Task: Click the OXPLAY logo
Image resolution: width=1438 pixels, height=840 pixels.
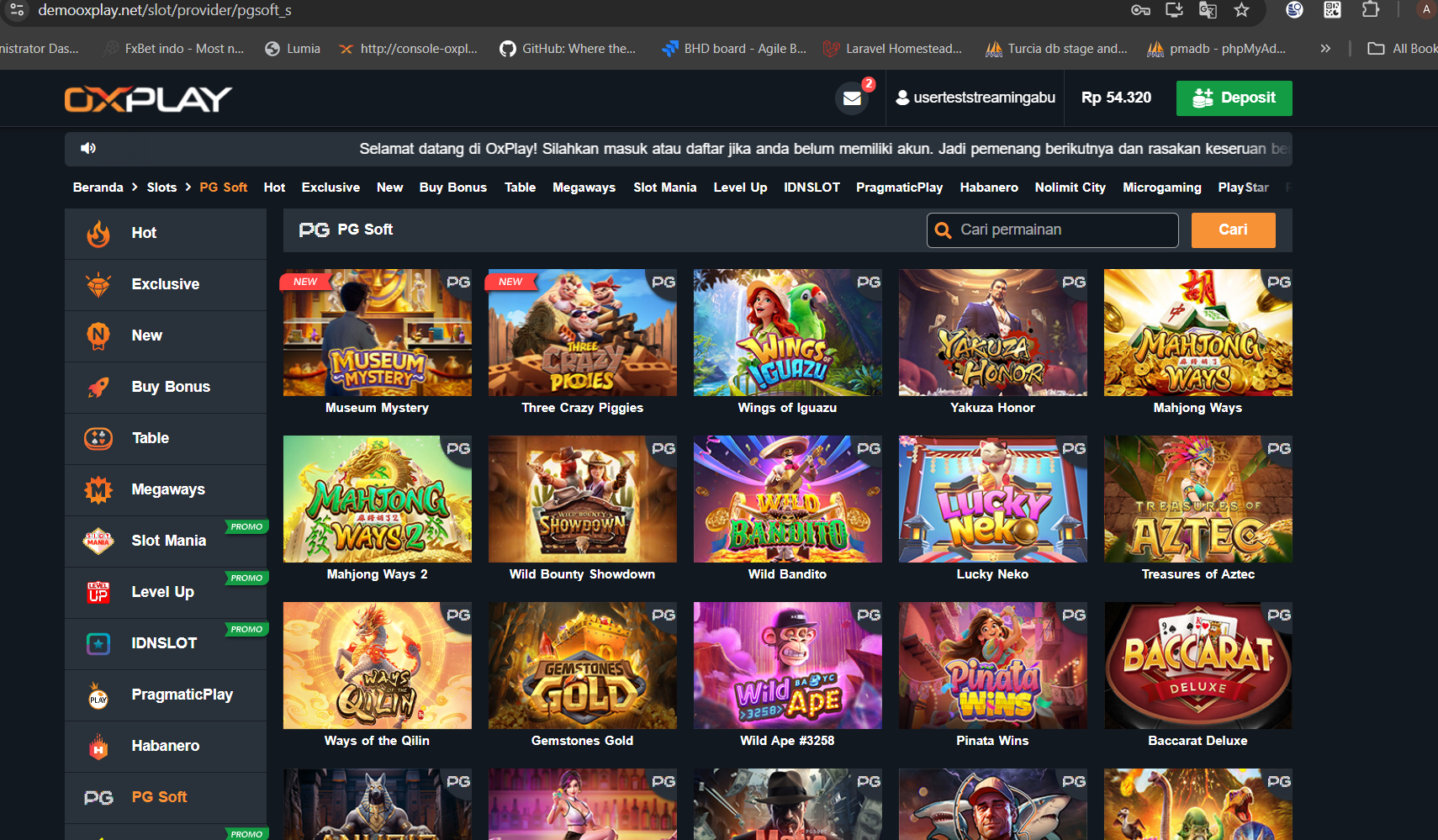Action: [148, 99]
